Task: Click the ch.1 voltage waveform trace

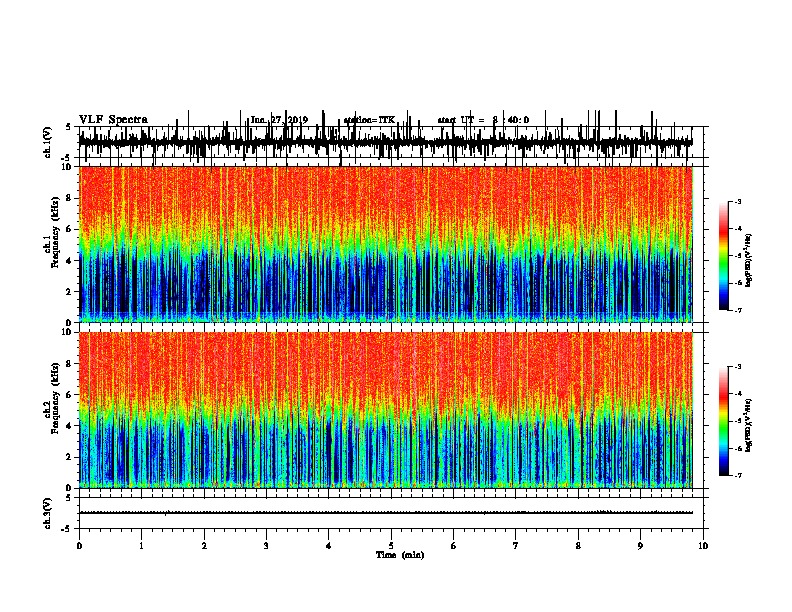Action: pyautogui.click(x=385, y=142)
